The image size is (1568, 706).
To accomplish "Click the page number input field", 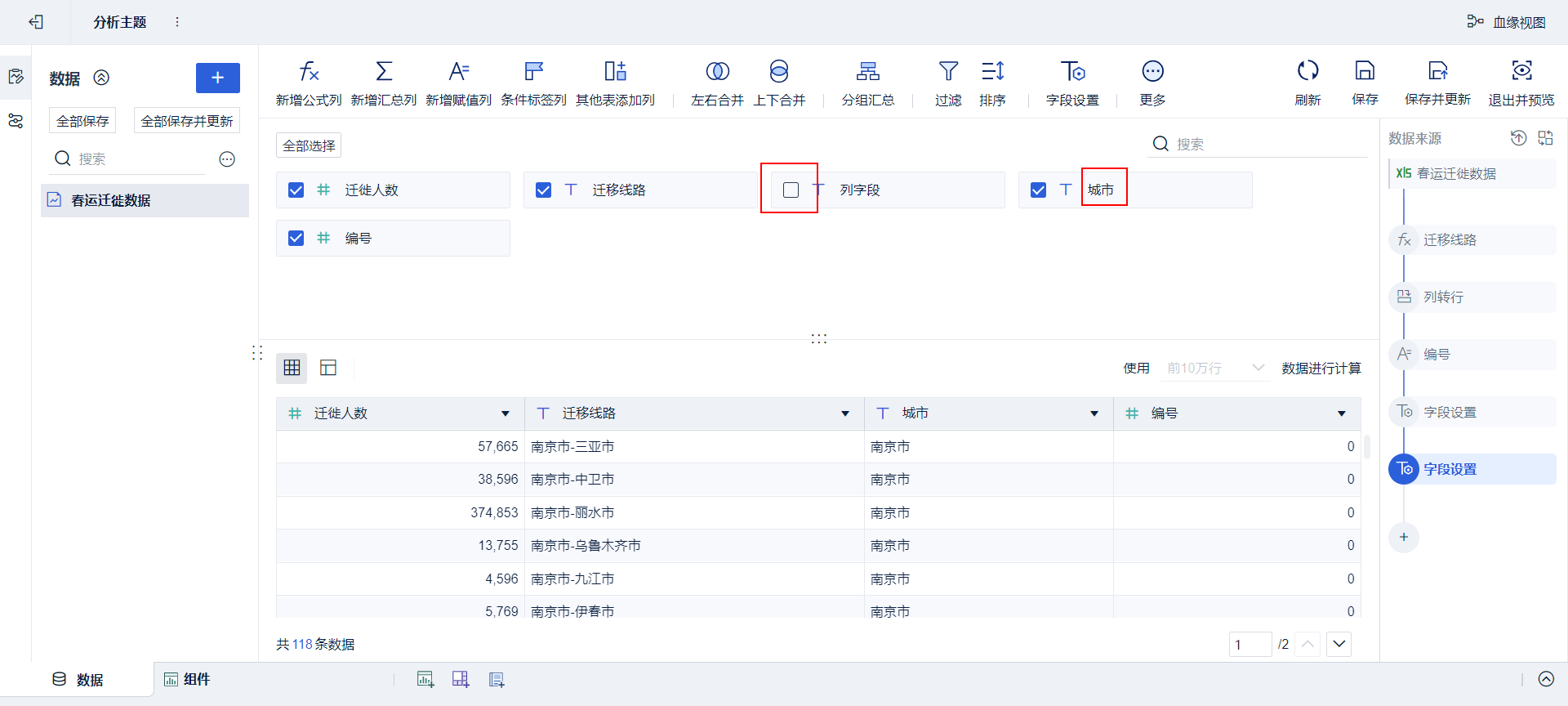I will (x=1250, y=645).
